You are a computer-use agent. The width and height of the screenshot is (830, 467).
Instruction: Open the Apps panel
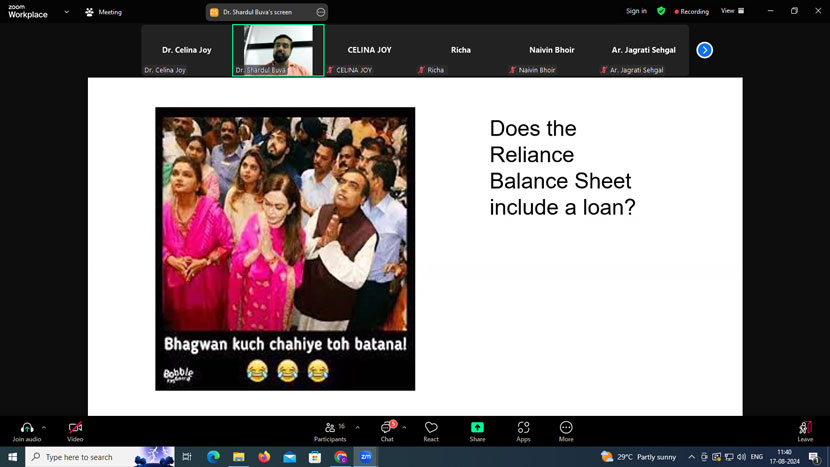click(523, 428)
